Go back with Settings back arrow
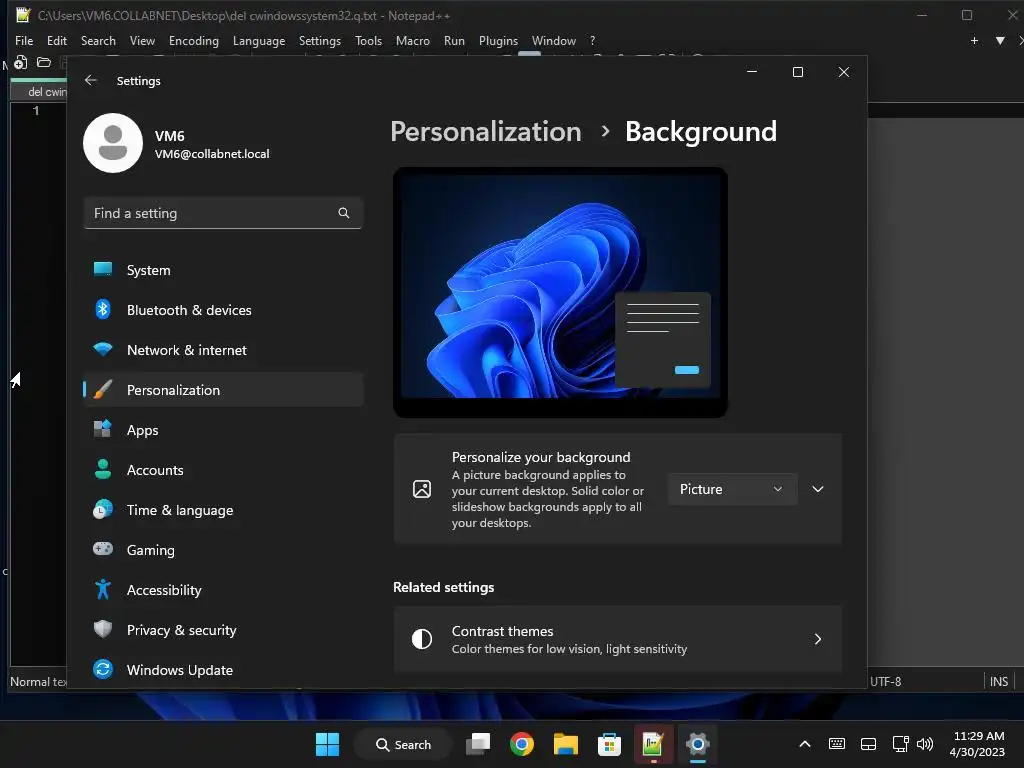Image resolution: width=1024 pixels, height=768 pixels. [x=91, y=80]
